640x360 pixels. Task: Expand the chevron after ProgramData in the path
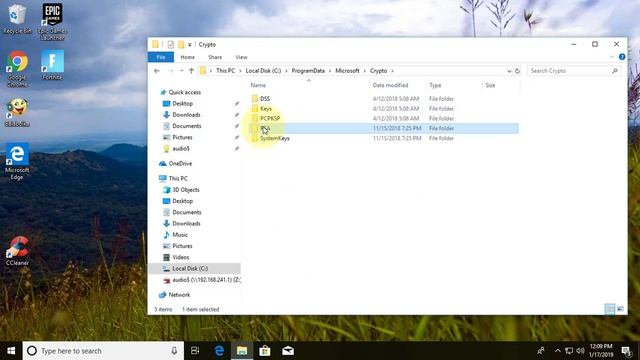click(x=330, y=71)
